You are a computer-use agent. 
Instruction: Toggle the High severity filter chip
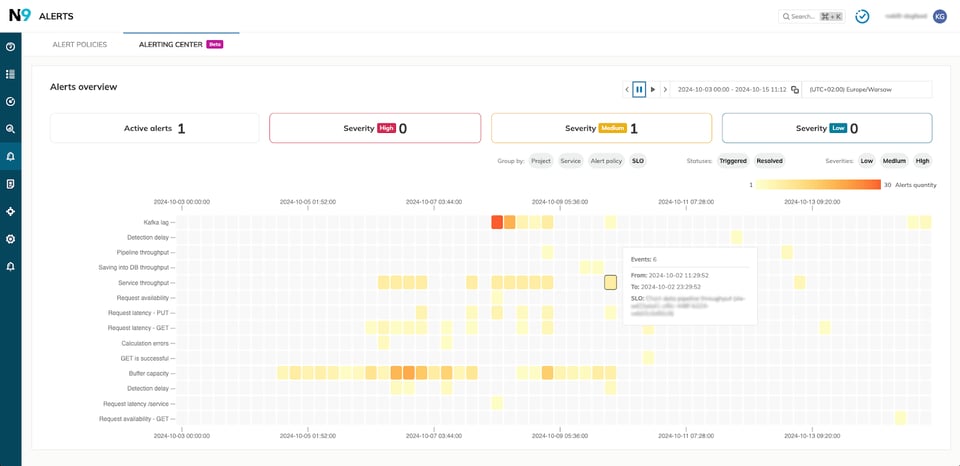tap(922, 161)
